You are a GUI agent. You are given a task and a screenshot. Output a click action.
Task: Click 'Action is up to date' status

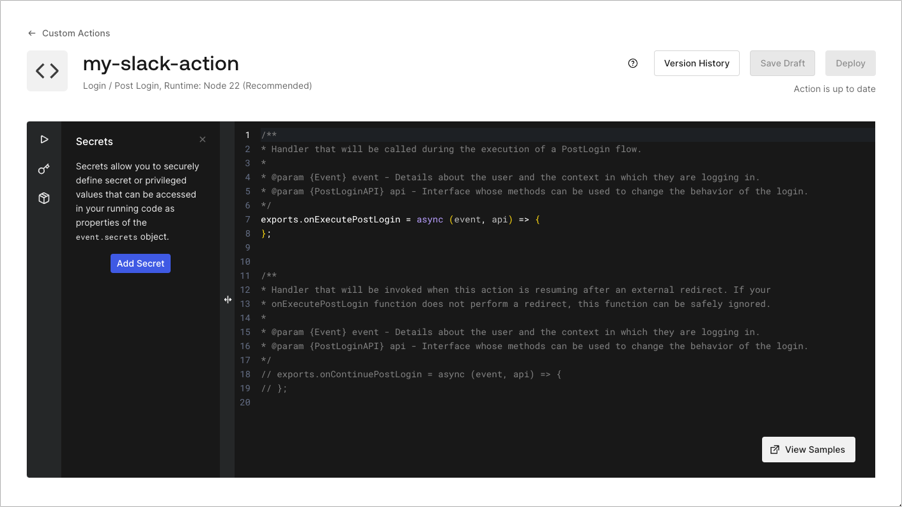click(x=834, y=89)
